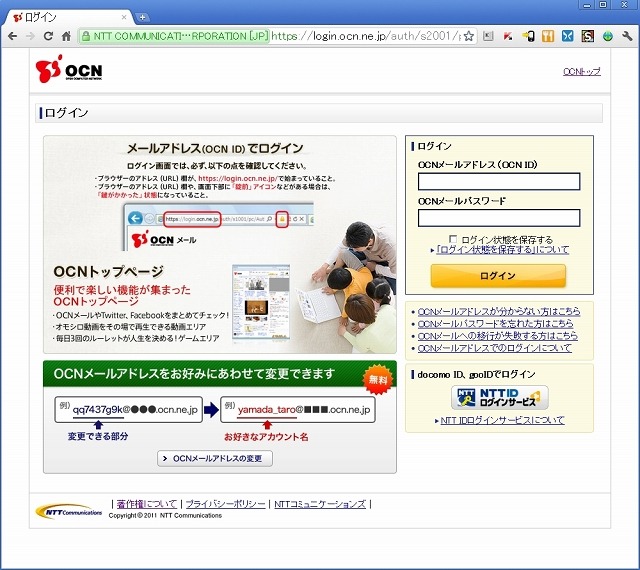Click the メールアドレス(OCN ID)でログイン heading

(215, 148)
